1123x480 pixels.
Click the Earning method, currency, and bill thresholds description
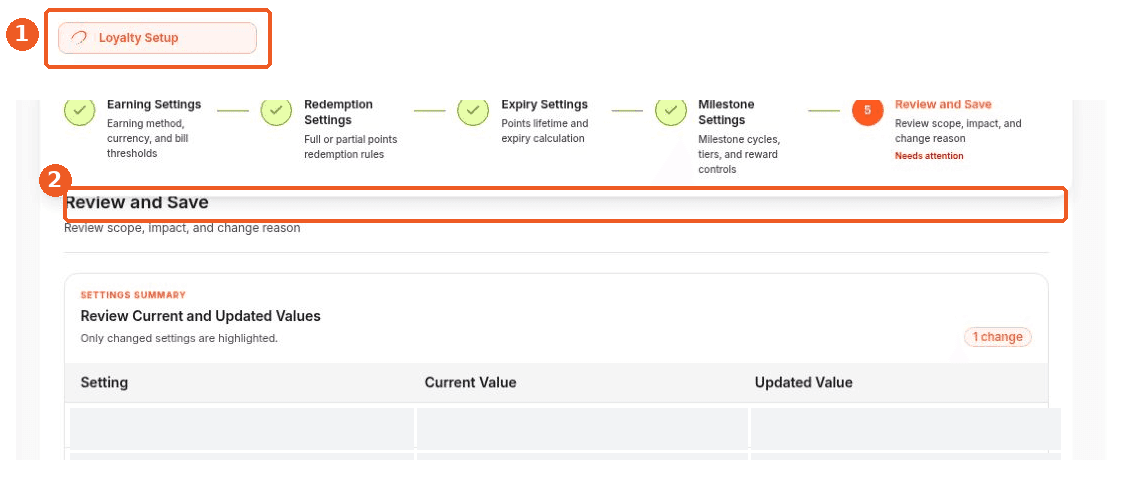point(148,138)
